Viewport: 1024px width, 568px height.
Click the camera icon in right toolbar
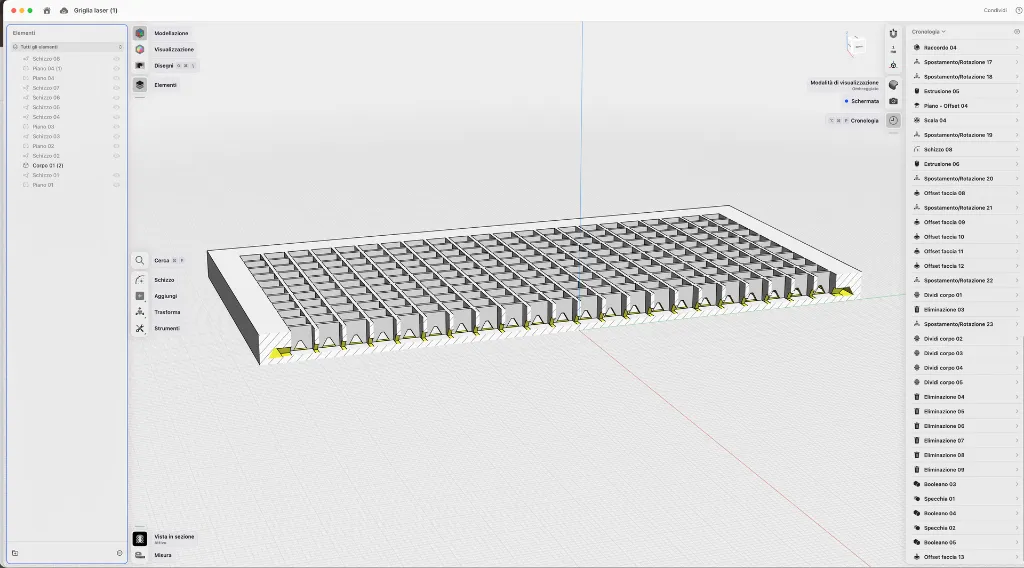click(x=893, y=101)
